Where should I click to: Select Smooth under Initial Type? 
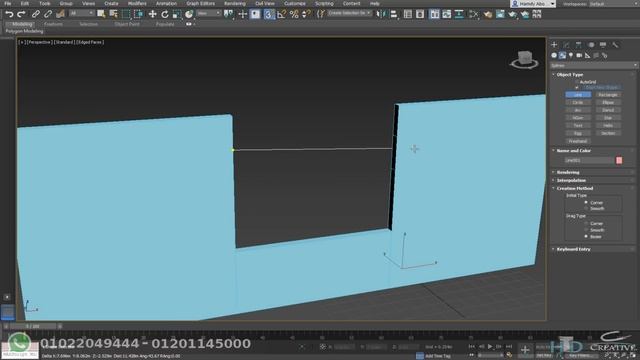[586, 209]
